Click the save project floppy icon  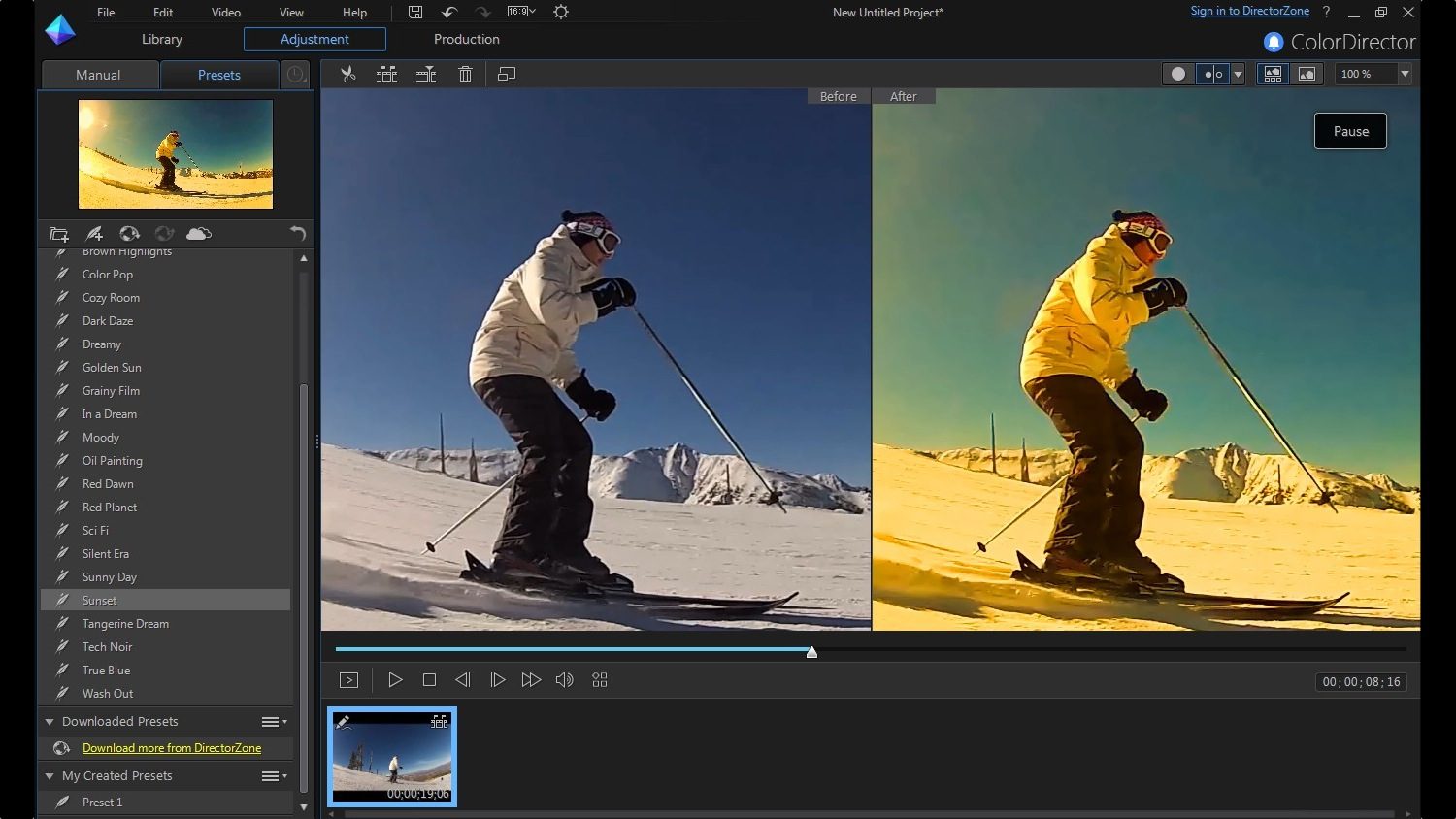tap(414, 13)
